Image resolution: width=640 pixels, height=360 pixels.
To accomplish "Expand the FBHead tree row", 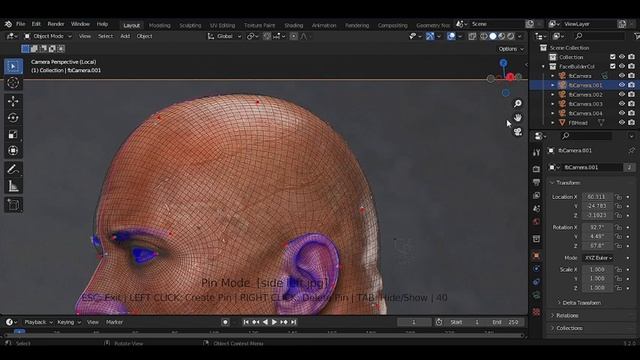I will [x=553, y=122].
